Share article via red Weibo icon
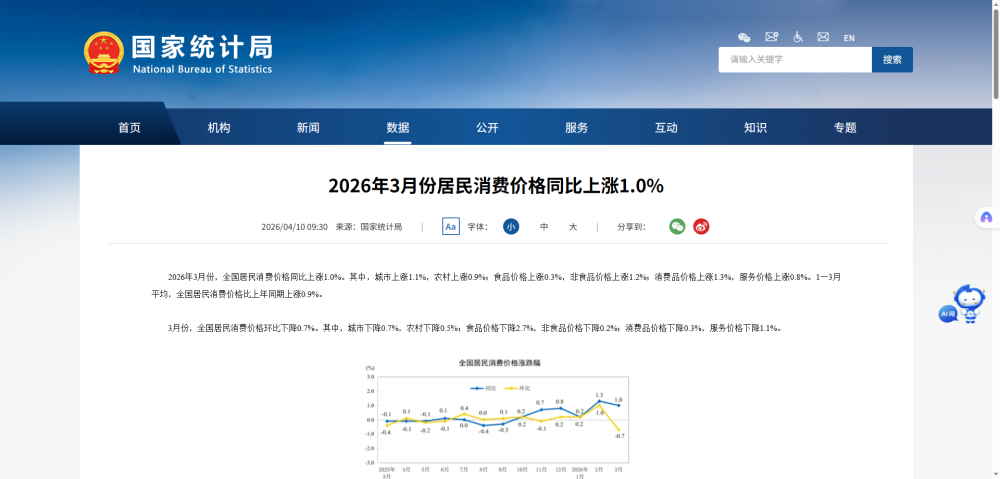 (701, 227)
